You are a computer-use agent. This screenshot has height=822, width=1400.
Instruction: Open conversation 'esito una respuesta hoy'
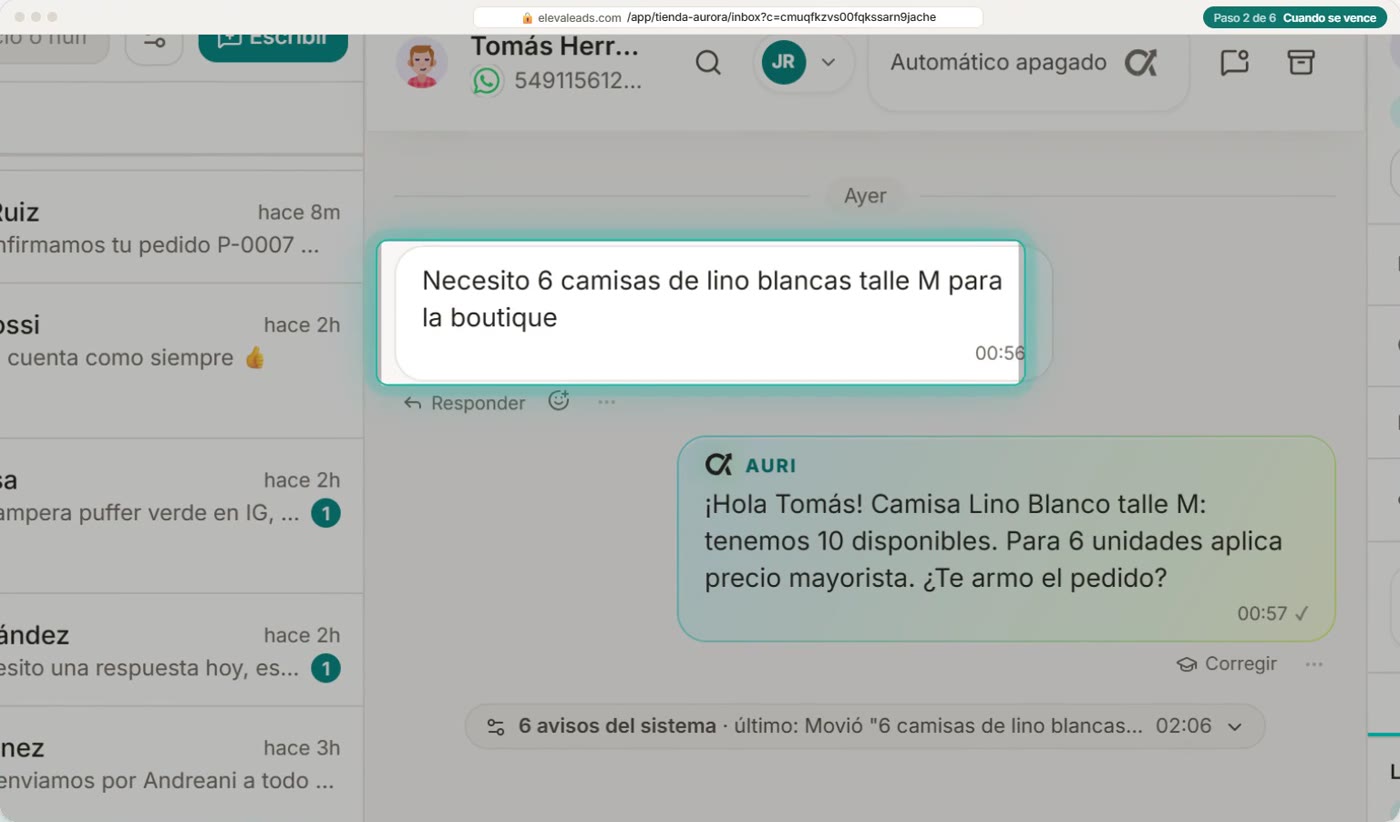(x=181, y=651)
